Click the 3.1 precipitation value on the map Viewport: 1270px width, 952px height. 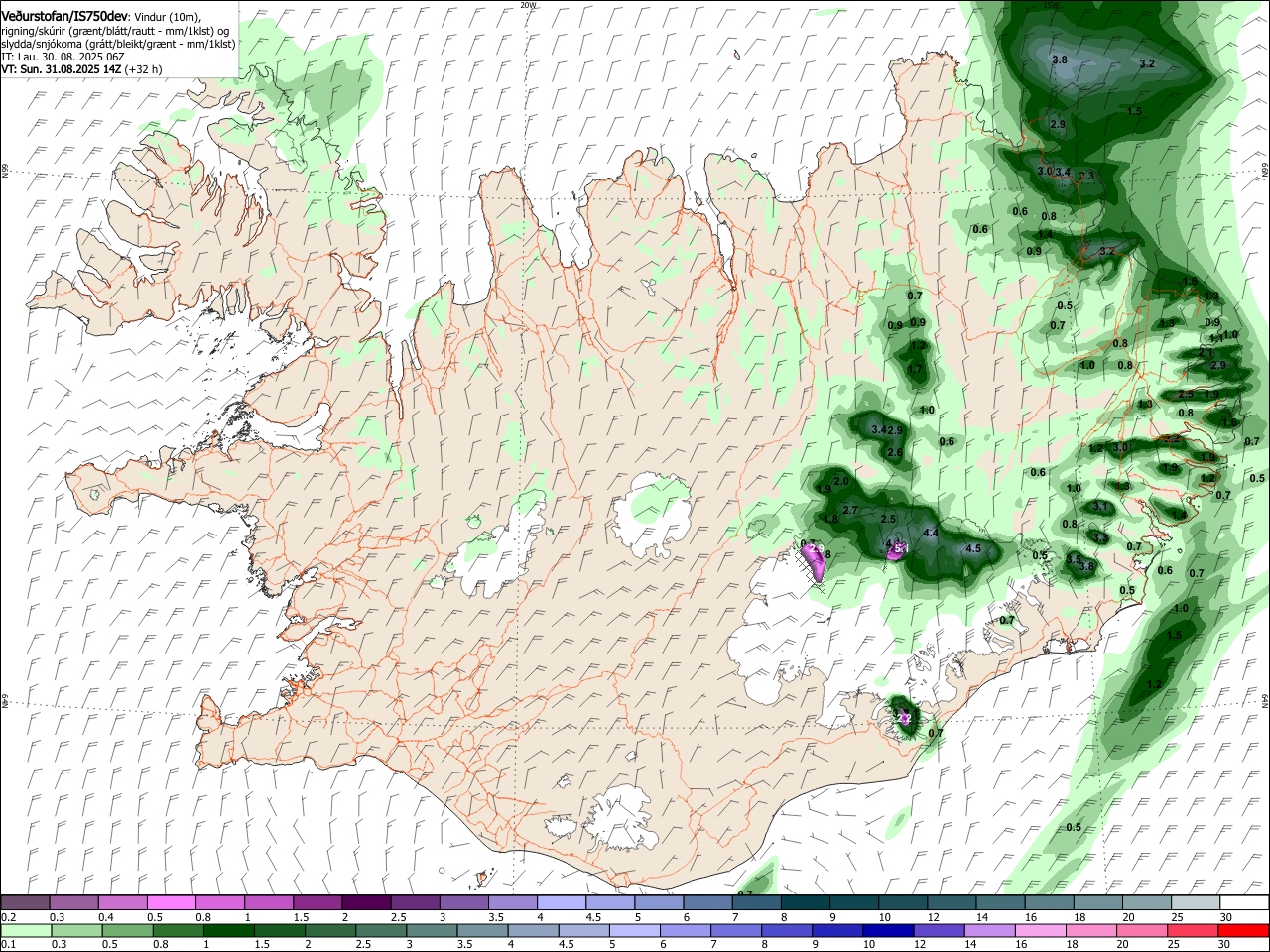(1099, 506)
